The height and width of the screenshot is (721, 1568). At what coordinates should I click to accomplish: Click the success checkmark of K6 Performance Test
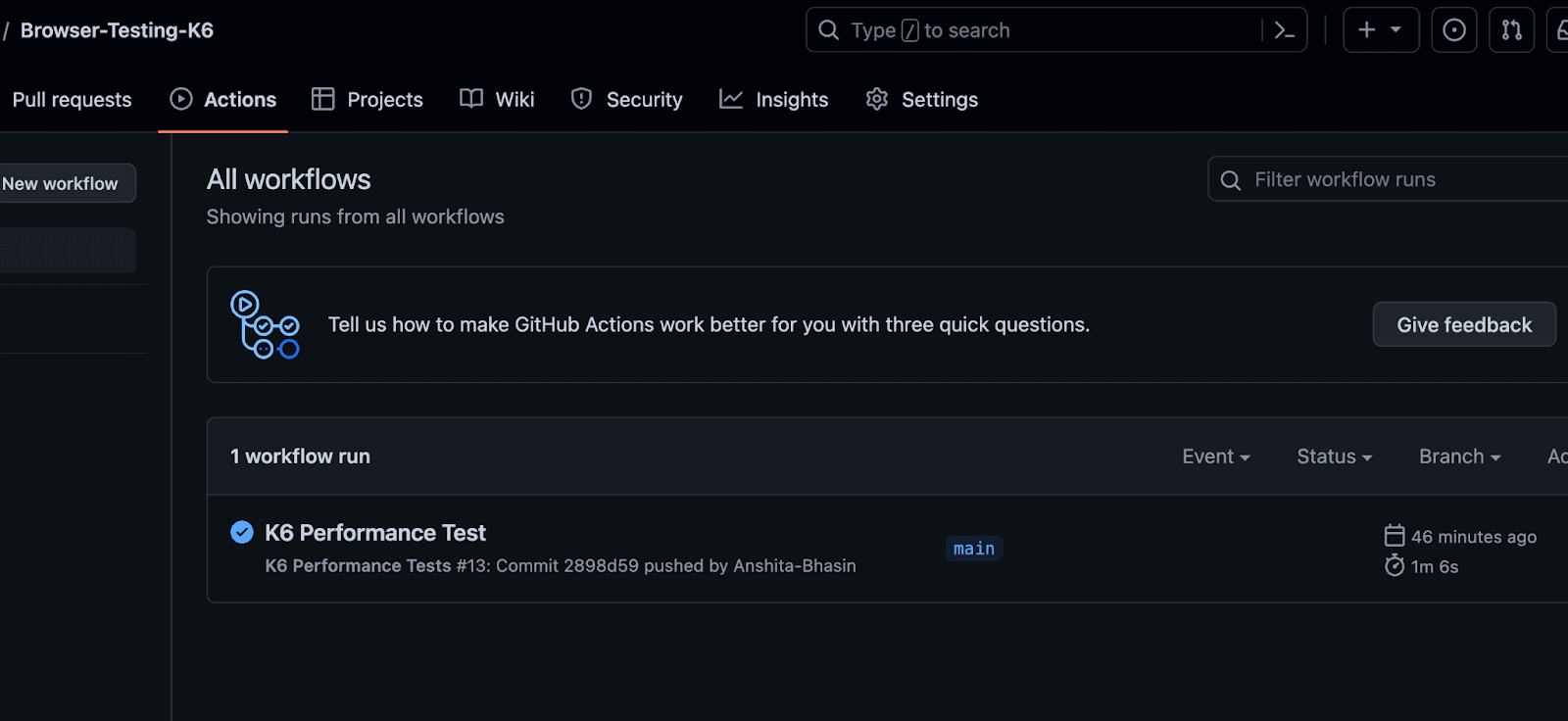242,532
